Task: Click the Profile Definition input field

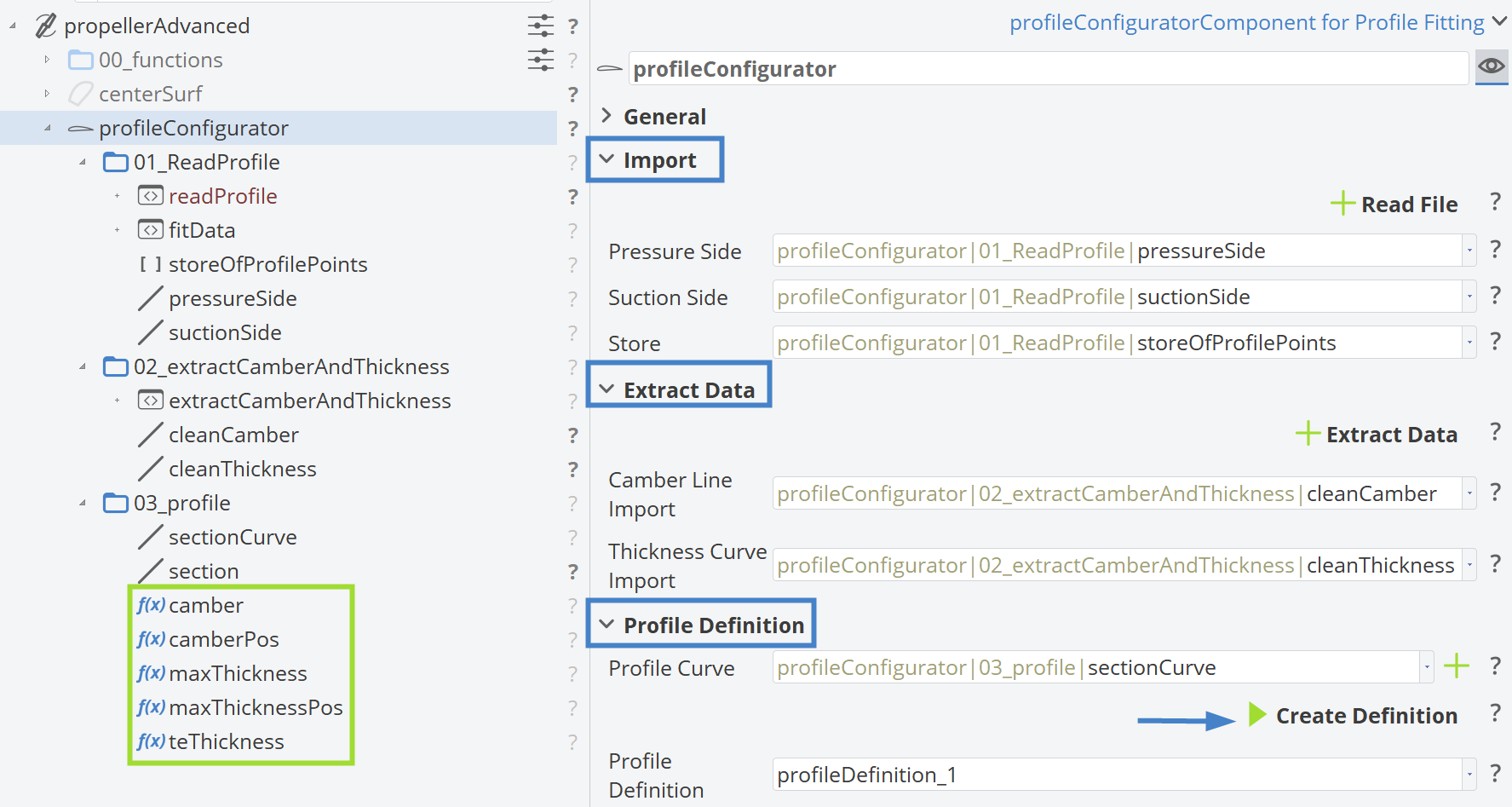Action: coord(1118,775)
